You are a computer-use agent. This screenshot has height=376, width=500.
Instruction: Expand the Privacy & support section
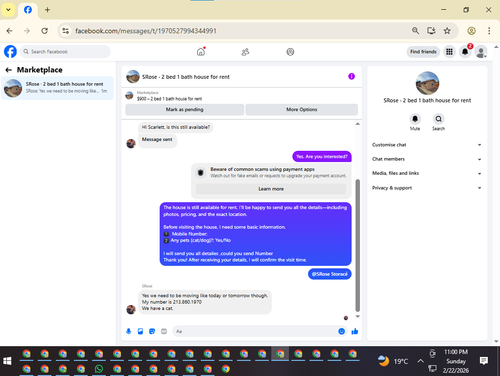(x=427, y=188)
